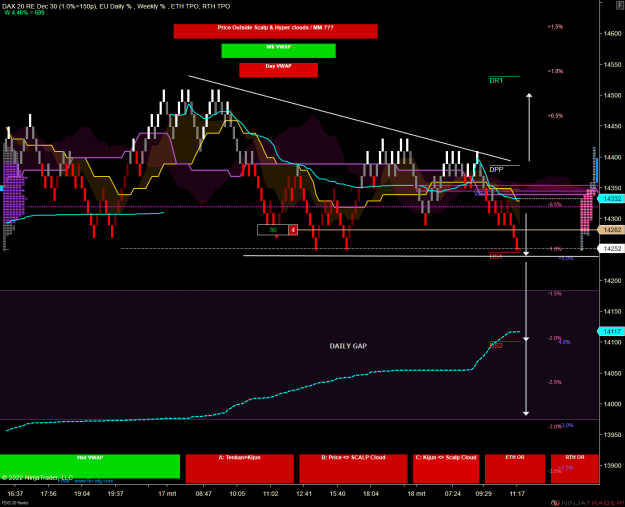Click the 17:56 time axis label
The image size is (625, 507).
point(49,494)
